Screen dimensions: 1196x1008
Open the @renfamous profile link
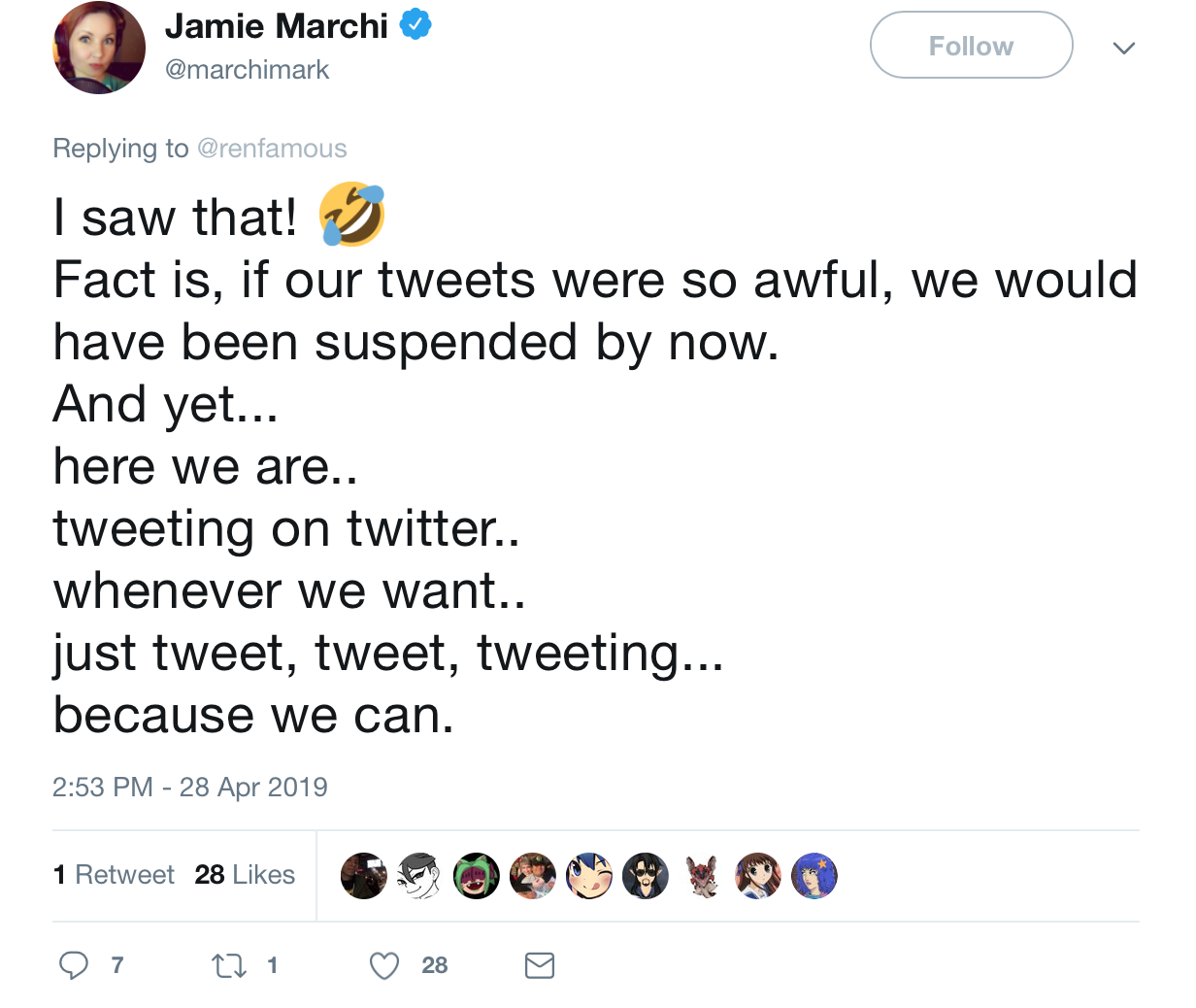(x=272, y=149)
